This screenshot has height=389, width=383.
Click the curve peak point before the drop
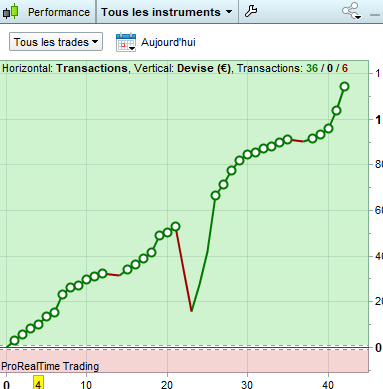point(176,227)
